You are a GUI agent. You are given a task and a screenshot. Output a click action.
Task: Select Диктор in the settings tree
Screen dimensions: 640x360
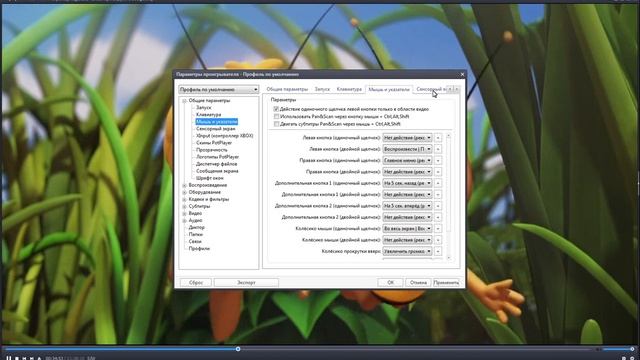click(x=197, y=227)
